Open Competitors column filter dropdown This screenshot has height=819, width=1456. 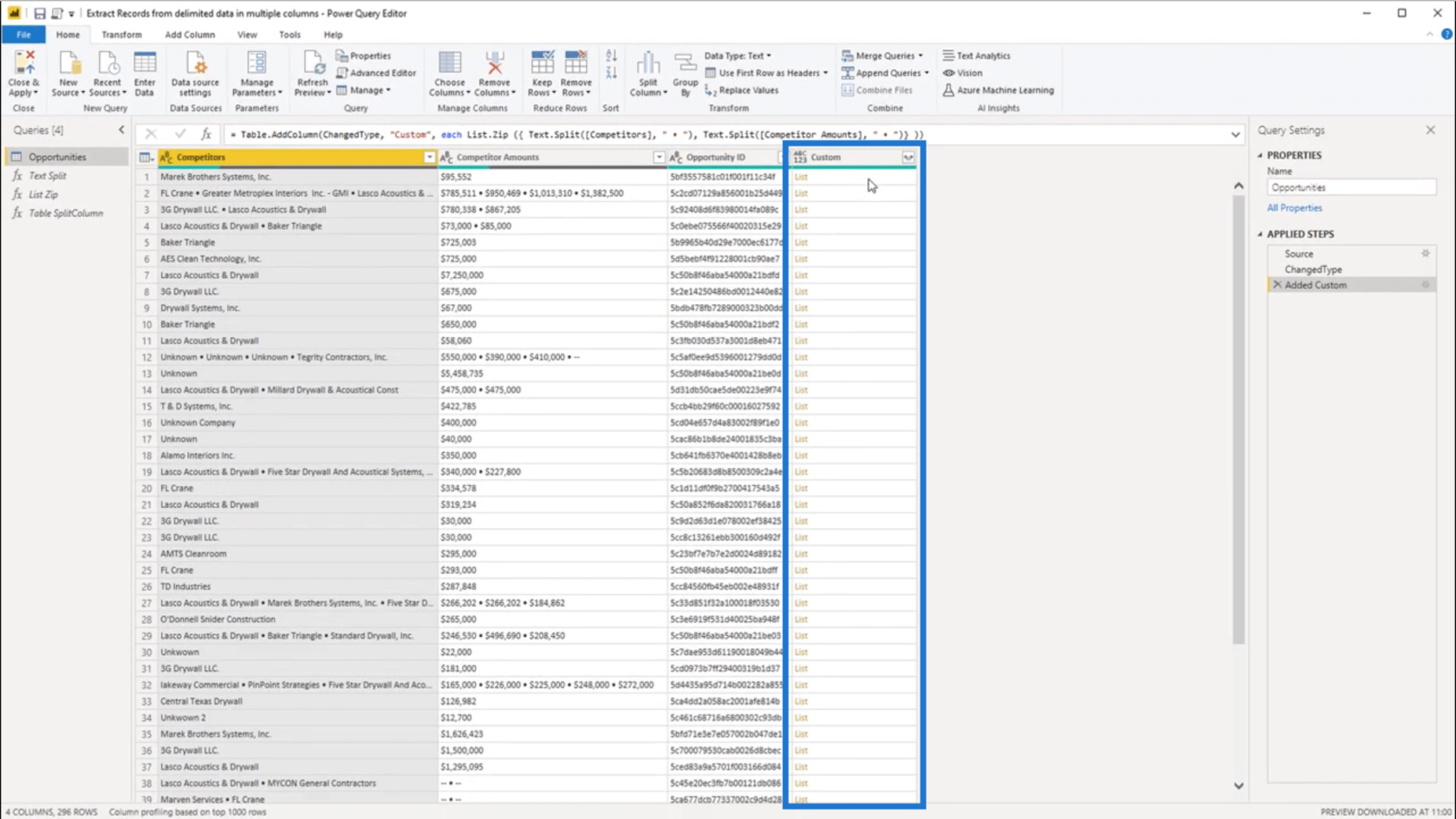coord(429,158)
